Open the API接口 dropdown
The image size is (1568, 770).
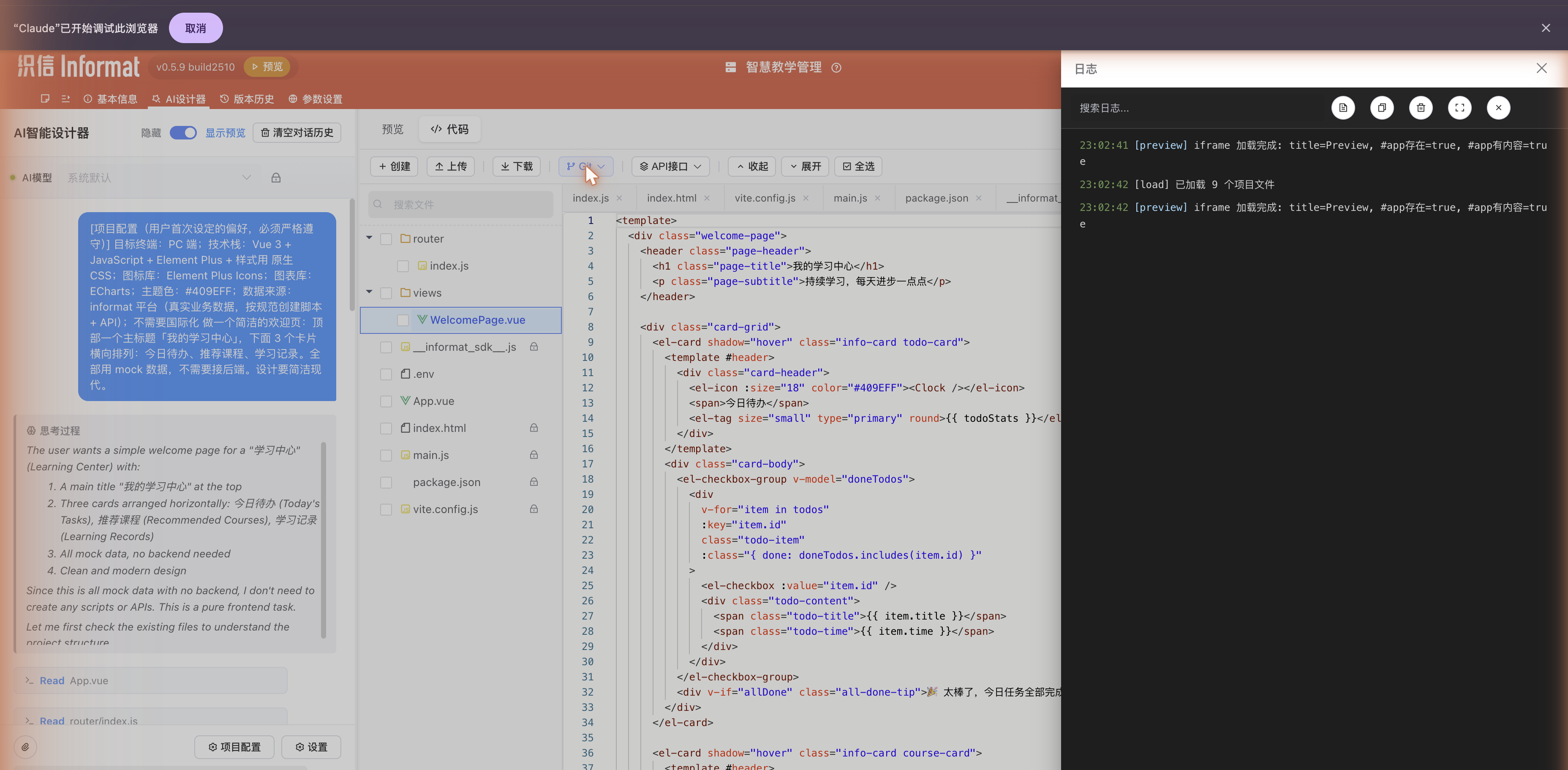670,167
